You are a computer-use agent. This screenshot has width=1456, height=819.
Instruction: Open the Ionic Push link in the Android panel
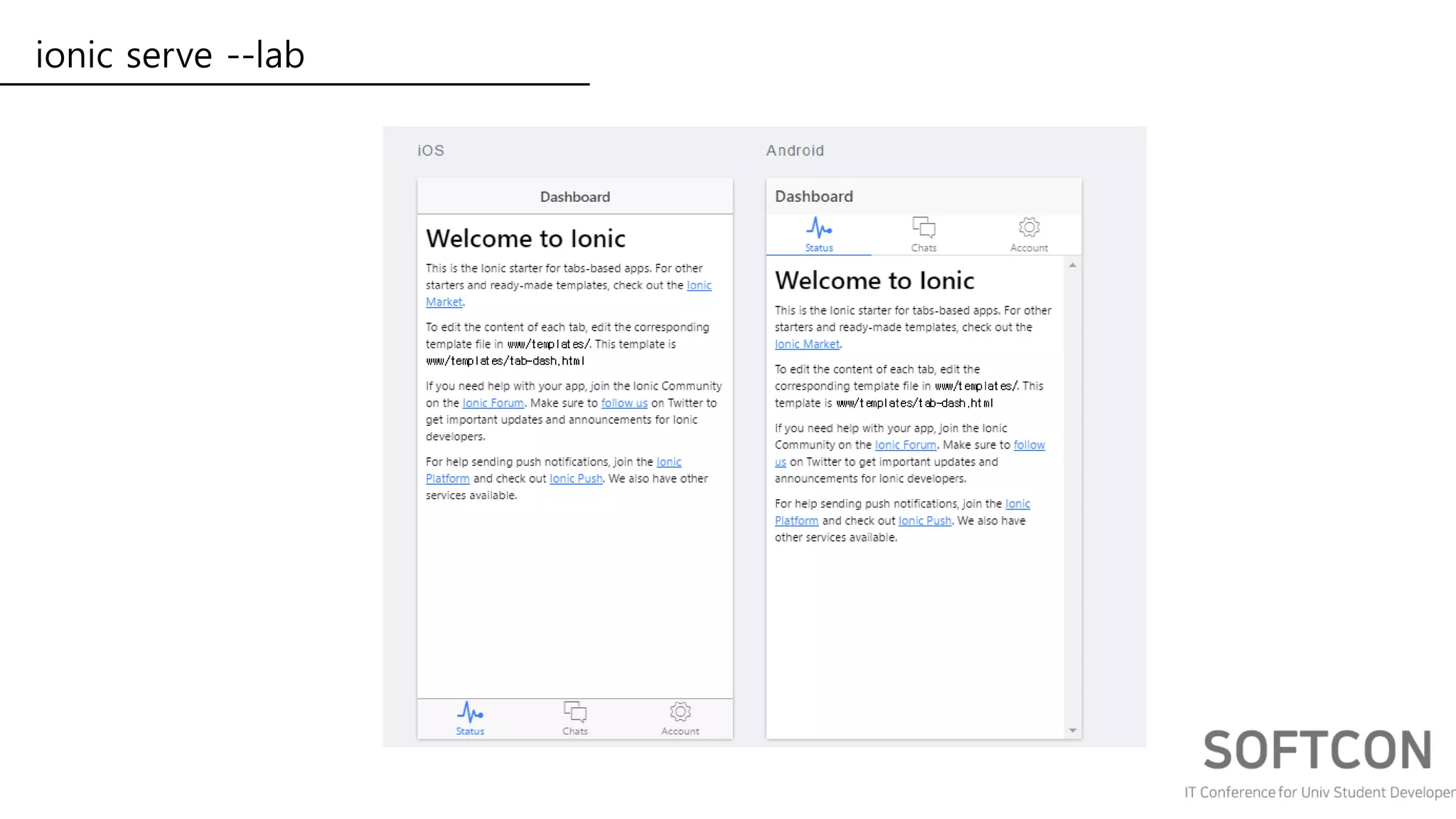click(924, 520)
